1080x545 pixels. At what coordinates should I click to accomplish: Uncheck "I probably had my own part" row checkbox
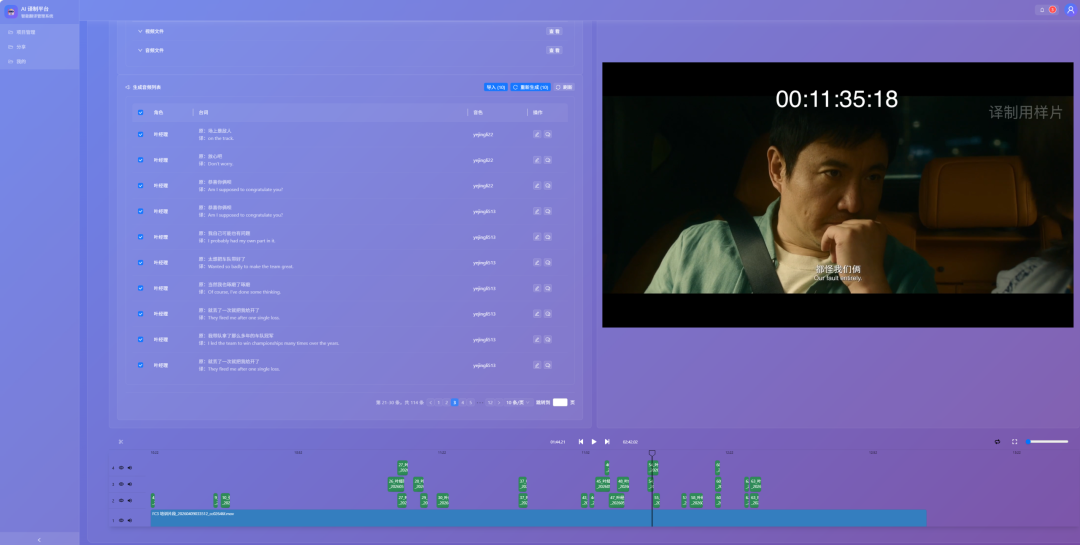click(x=141, y=237)
